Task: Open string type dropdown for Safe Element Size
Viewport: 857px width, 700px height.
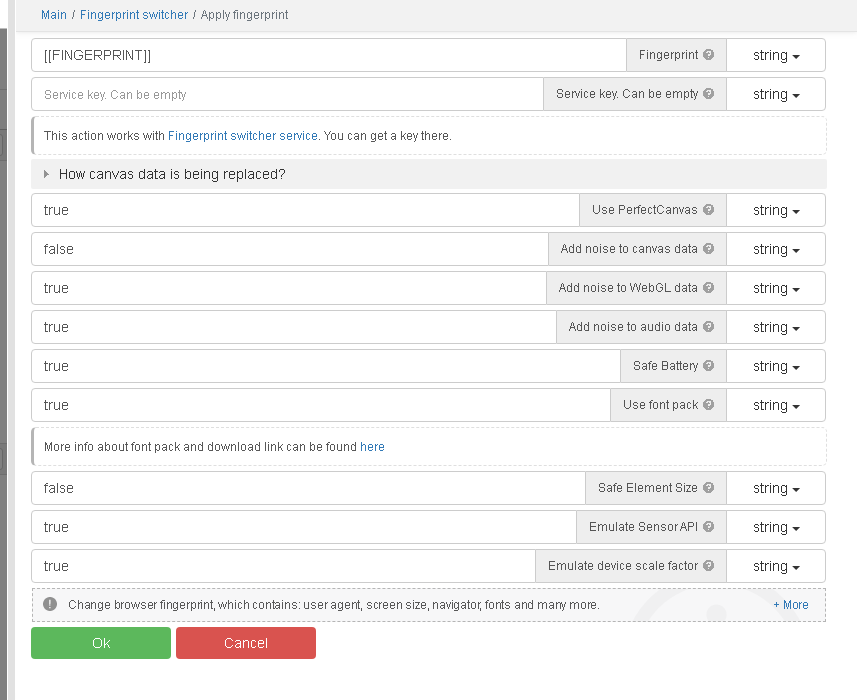Action: tap(776, 488)
